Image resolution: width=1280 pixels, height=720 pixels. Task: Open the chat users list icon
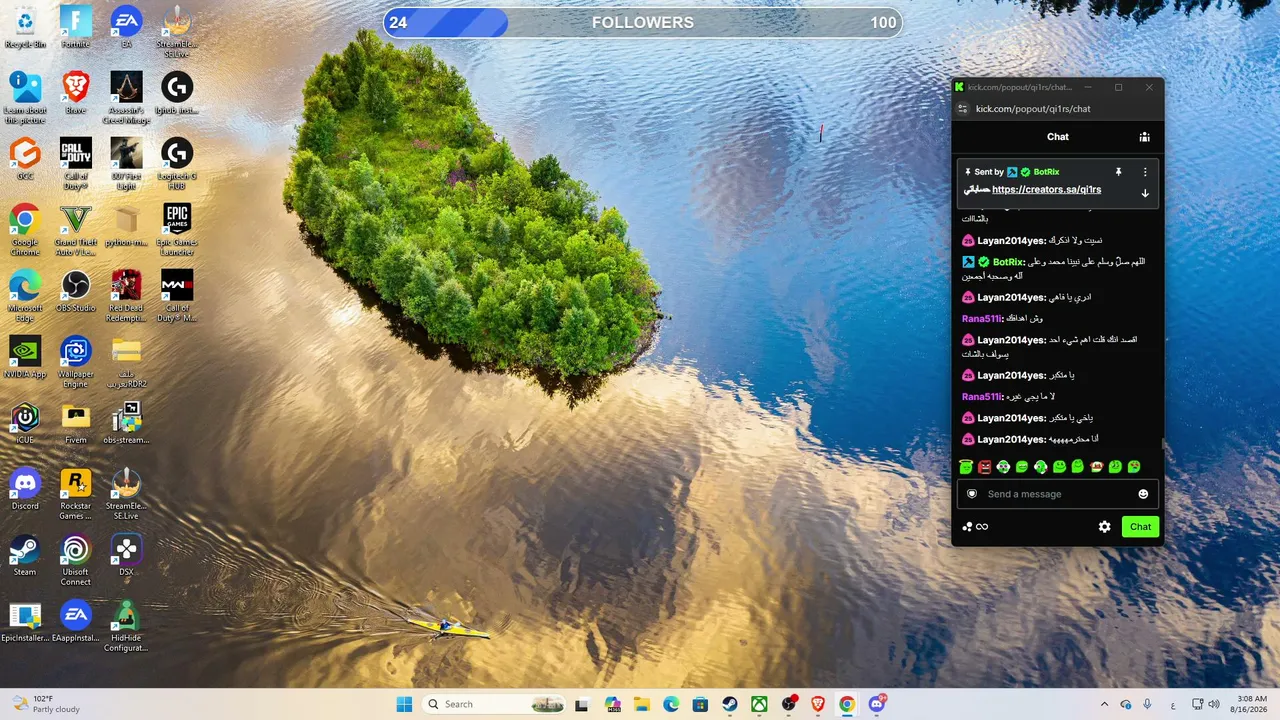(x=1144, y=137)
